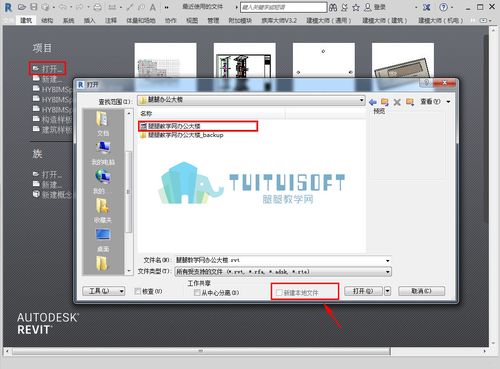Image resolution: width=500 pixels, height=369 pixels.
Task: Expand the 文件名 file name dropdown arrow
Action: (387, 260)
